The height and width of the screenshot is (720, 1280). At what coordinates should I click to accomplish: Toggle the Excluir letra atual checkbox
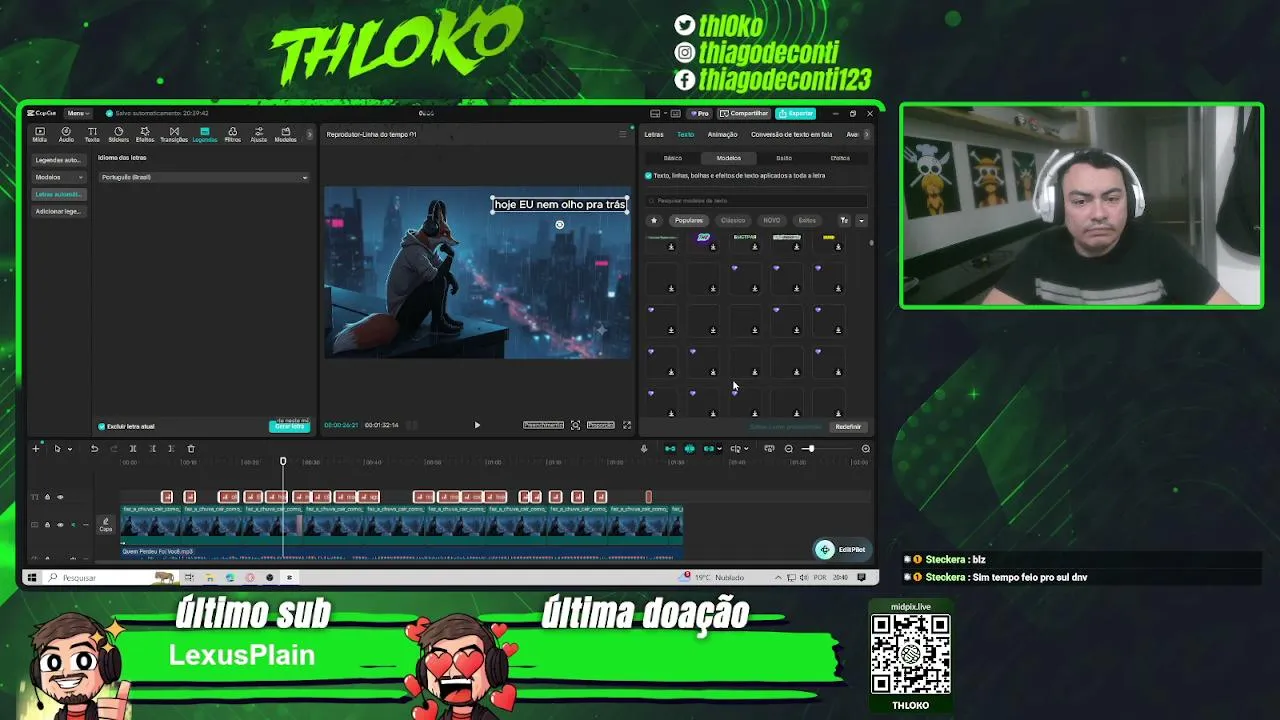(x=101, y=426)
